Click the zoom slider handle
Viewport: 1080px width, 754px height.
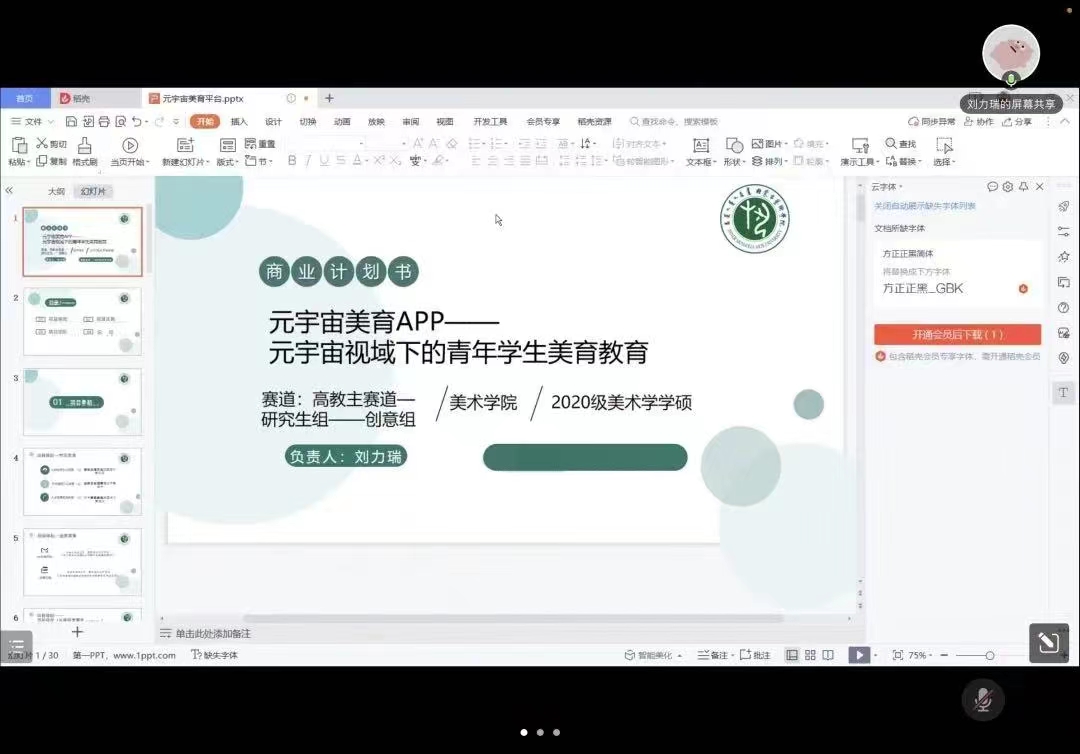[x=990, y=656]
